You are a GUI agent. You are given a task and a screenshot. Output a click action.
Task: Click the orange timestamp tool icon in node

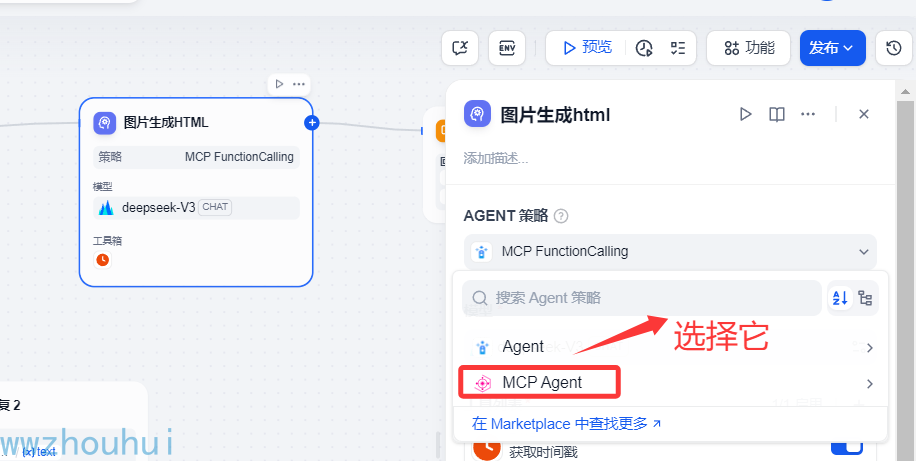point(102,259)
